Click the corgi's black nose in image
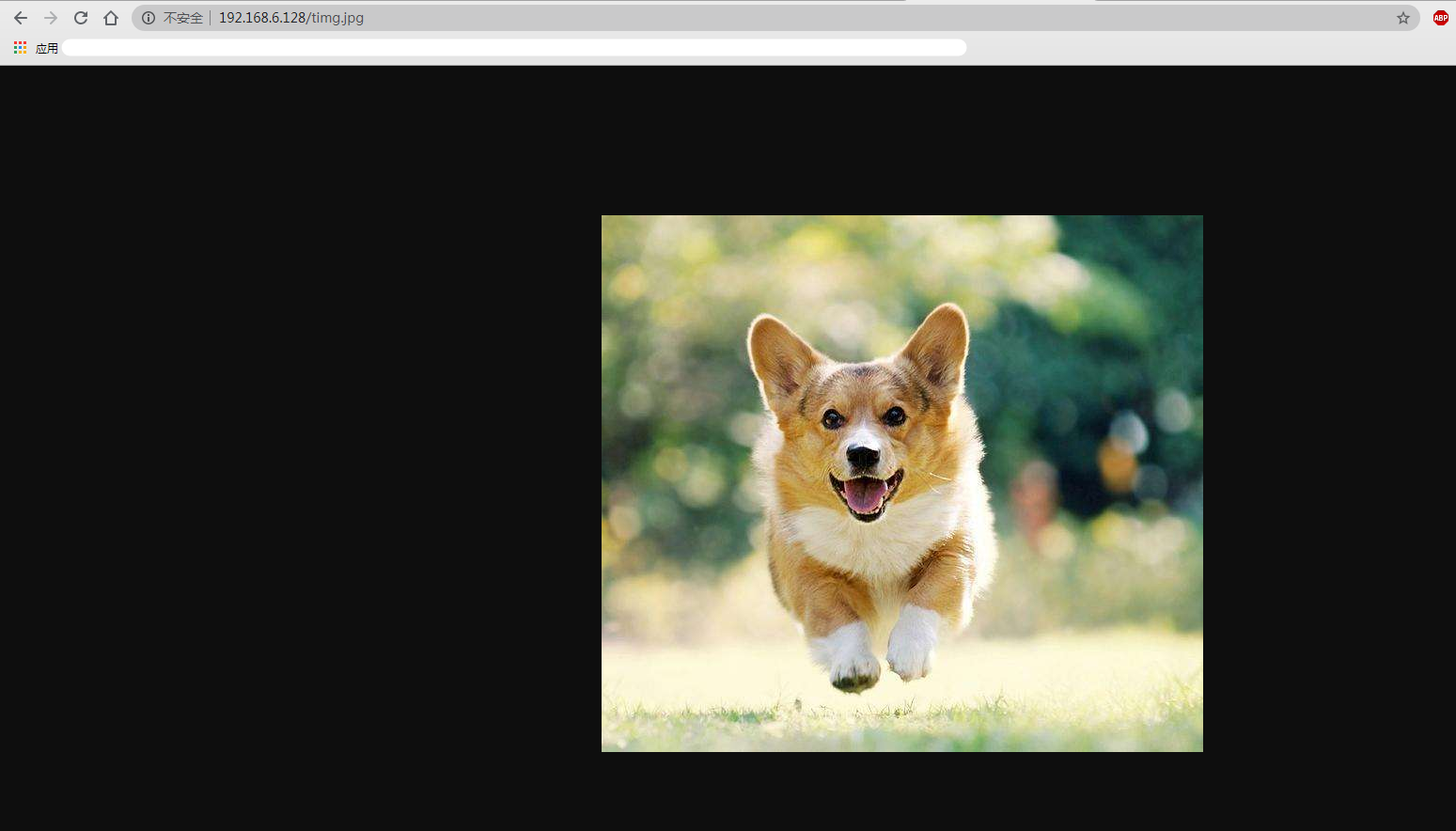The width and height of the screenshot is (1456, 831). [x=862, y=457]
